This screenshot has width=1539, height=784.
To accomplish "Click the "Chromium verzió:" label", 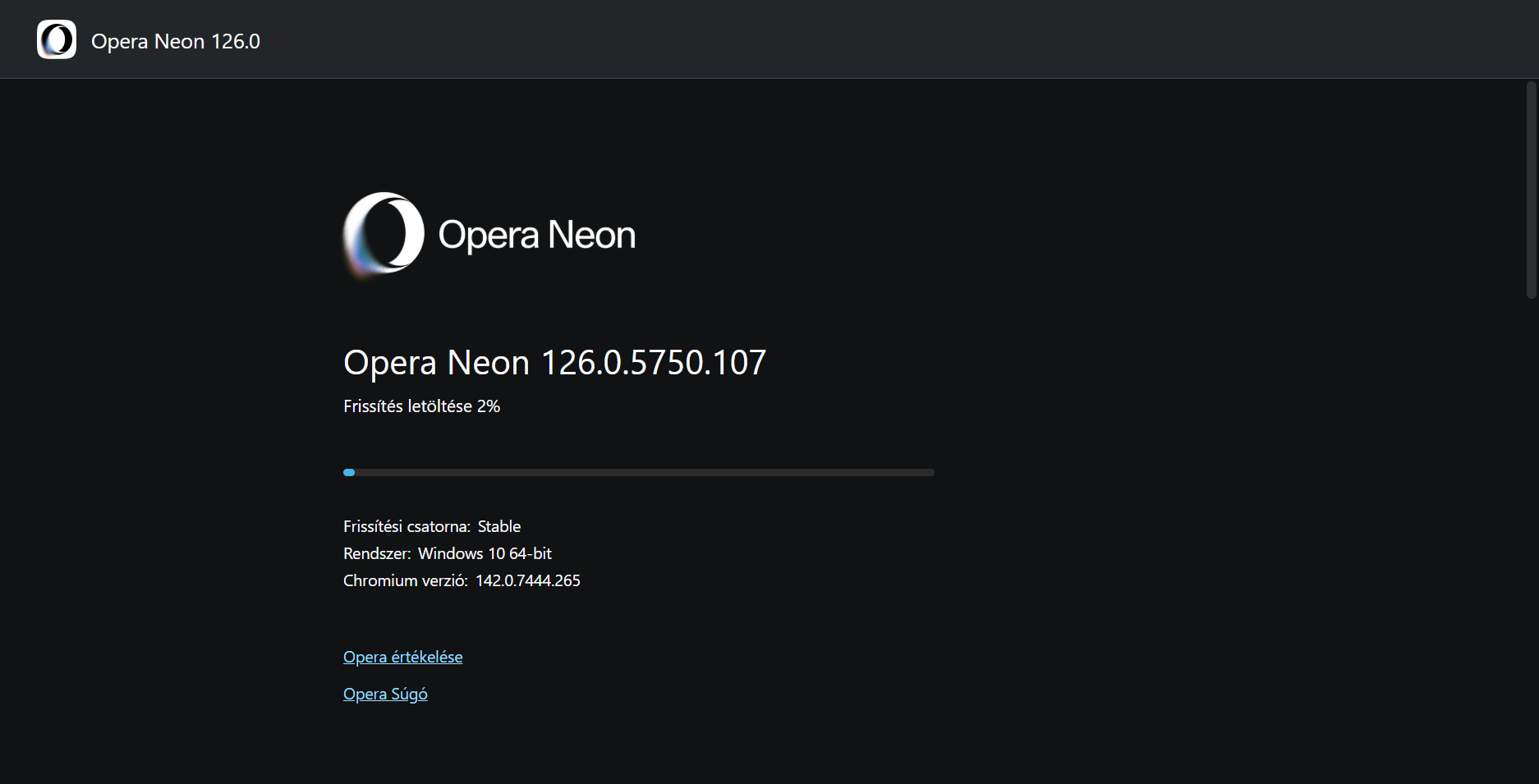I will 405,580.
